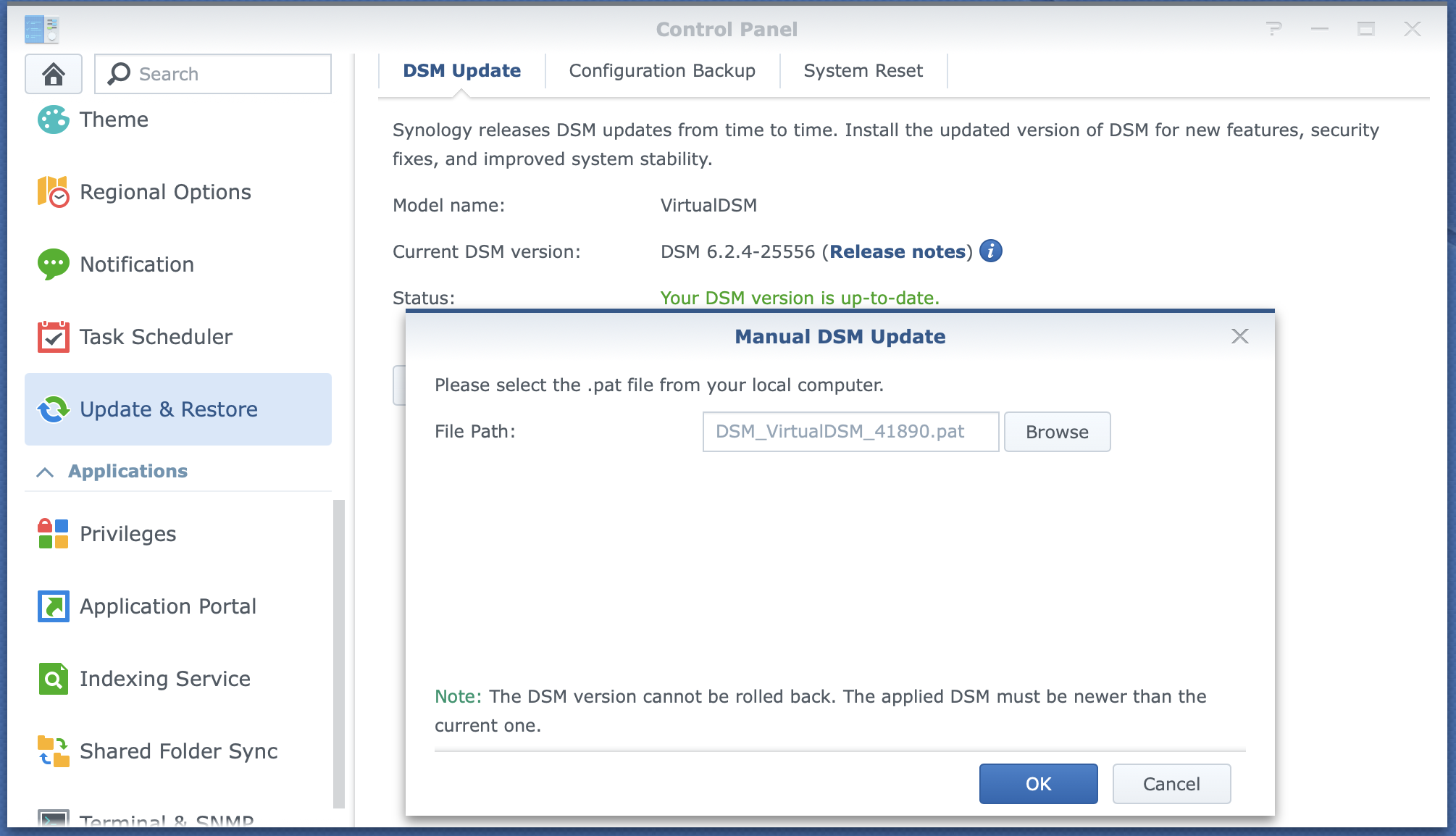The image size is (1456, 836).
Task: Select Notification in the sidebar
Action: pos(178,264)
